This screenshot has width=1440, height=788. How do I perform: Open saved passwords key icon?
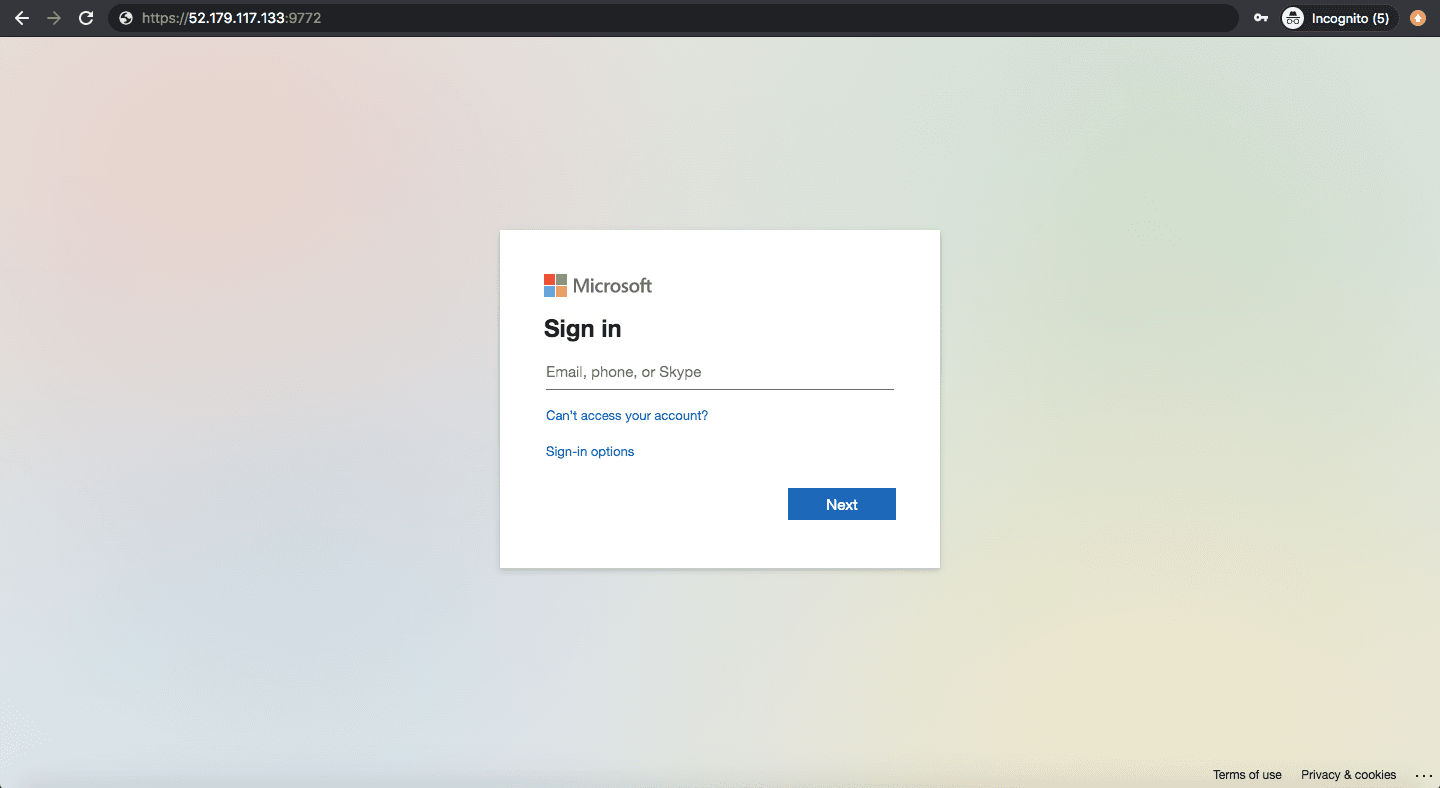(1261, 18)
